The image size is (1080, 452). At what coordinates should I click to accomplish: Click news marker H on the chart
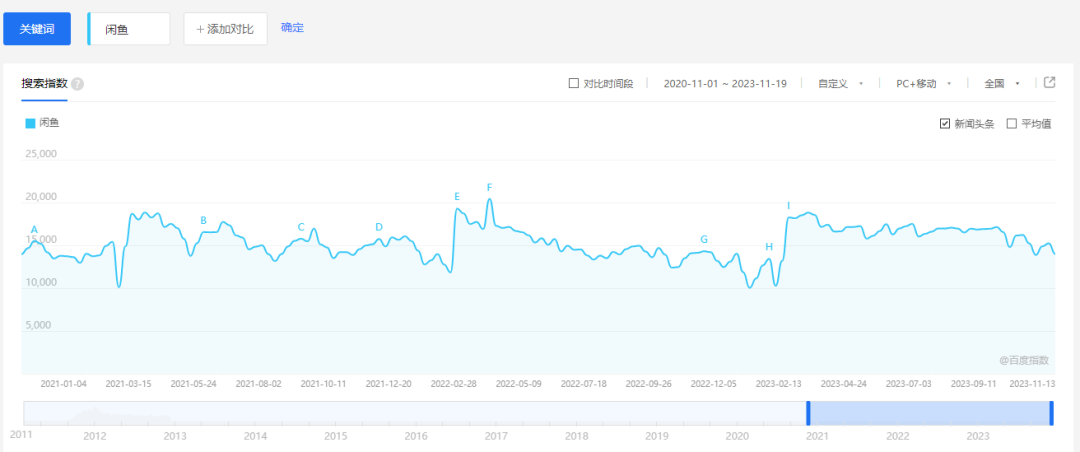769,247
